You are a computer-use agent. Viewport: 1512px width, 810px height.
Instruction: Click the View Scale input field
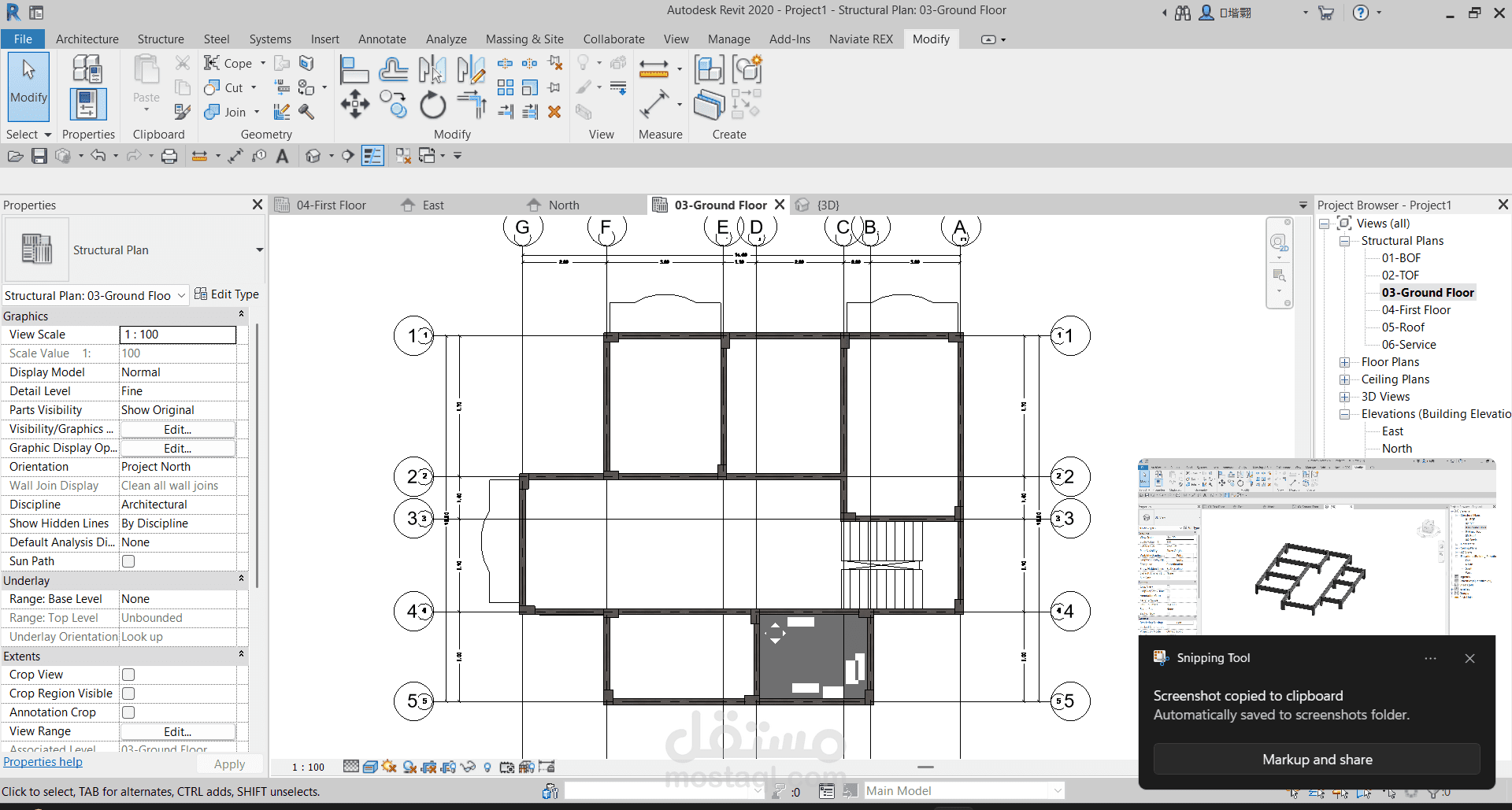pyautogui.click(x=177, y=335)
